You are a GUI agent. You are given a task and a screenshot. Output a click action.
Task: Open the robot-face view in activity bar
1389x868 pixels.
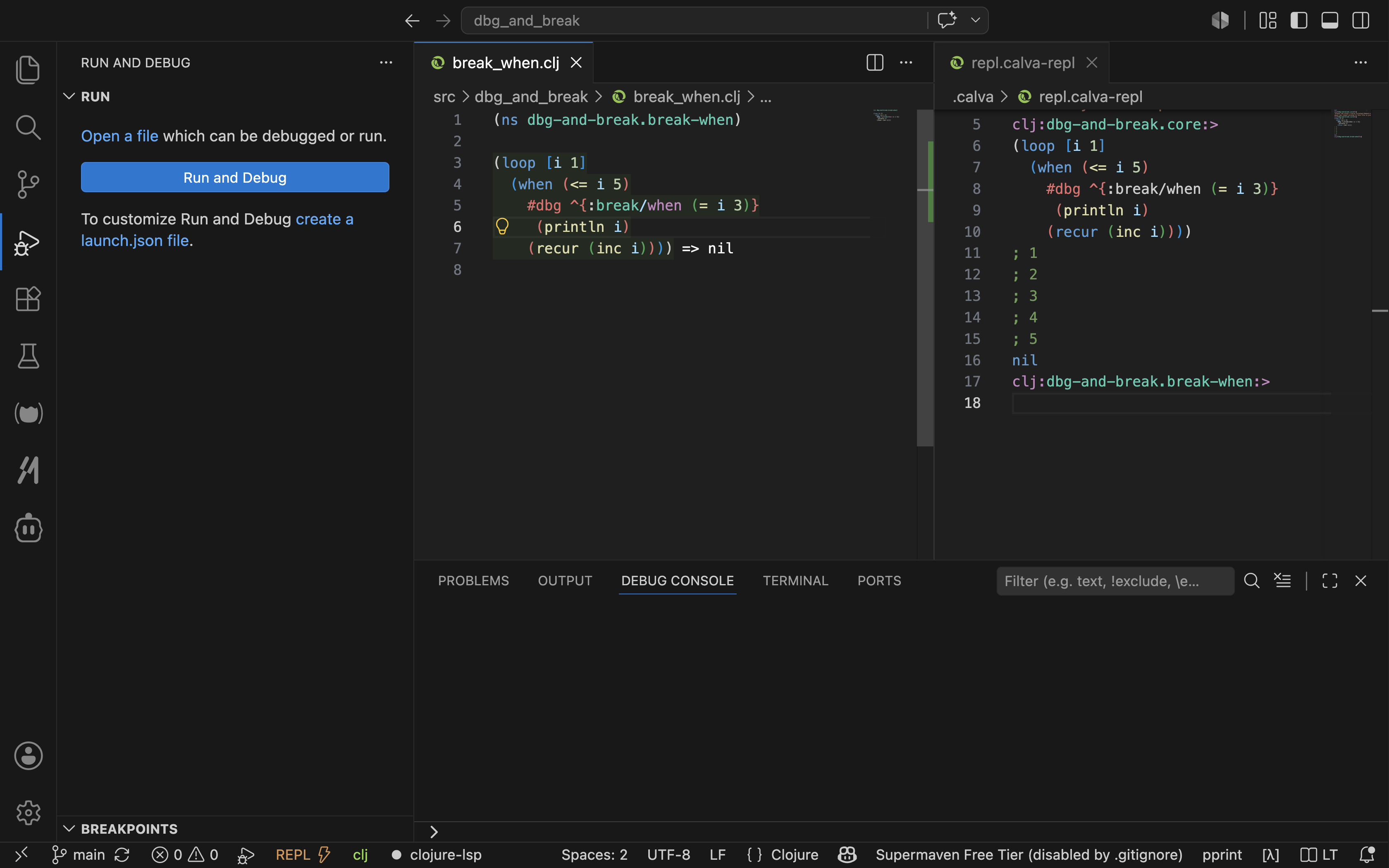28,528
